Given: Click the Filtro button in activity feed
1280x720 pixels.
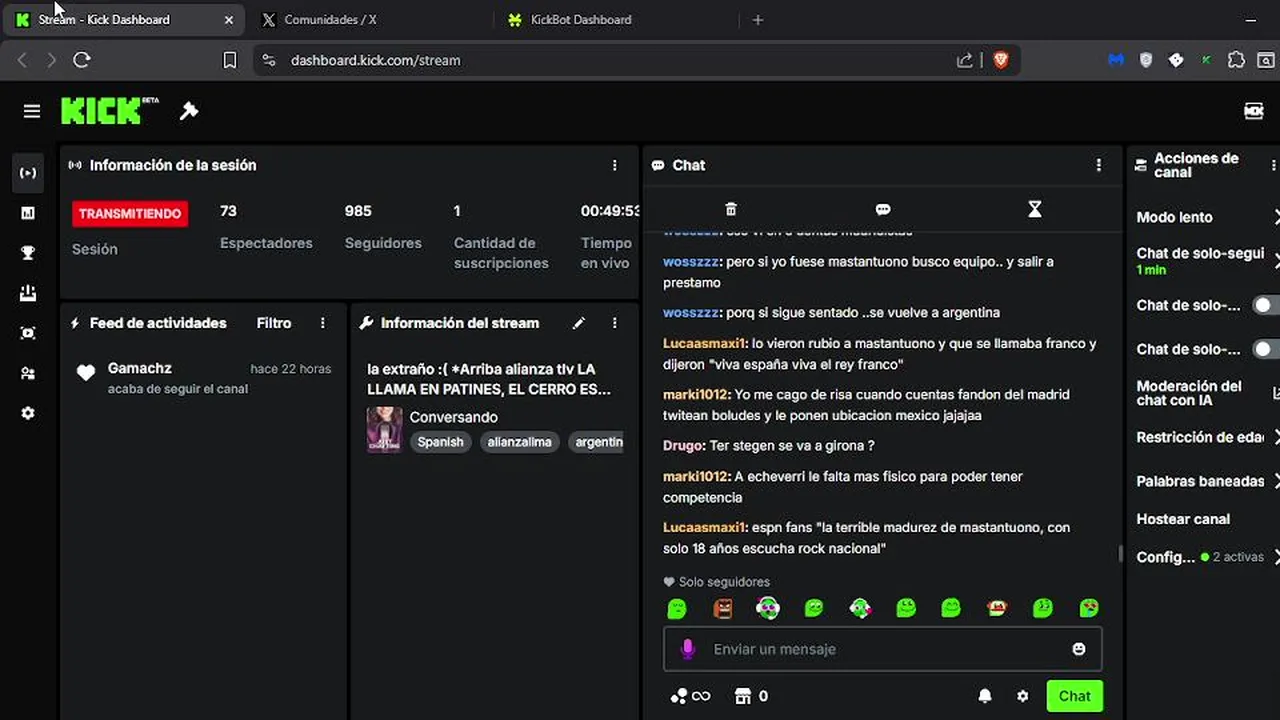Looking at the screenshot, I should tap(274, 323).
